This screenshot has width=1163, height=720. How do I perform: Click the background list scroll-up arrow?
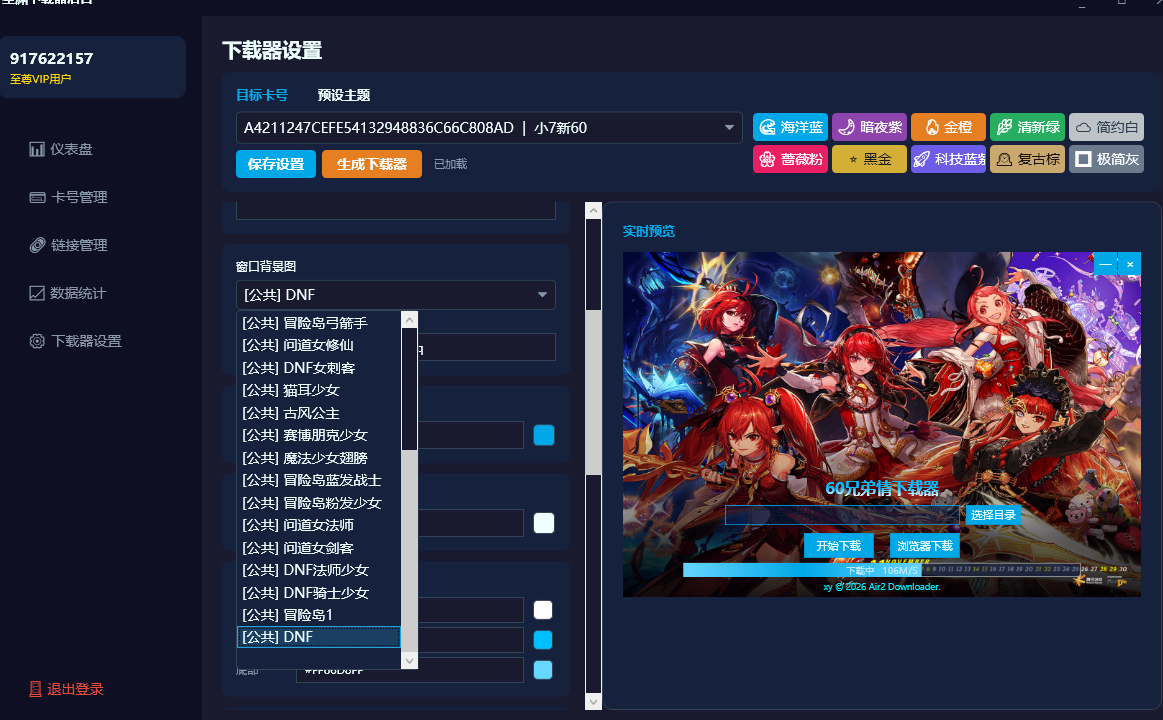pos(409,320)
